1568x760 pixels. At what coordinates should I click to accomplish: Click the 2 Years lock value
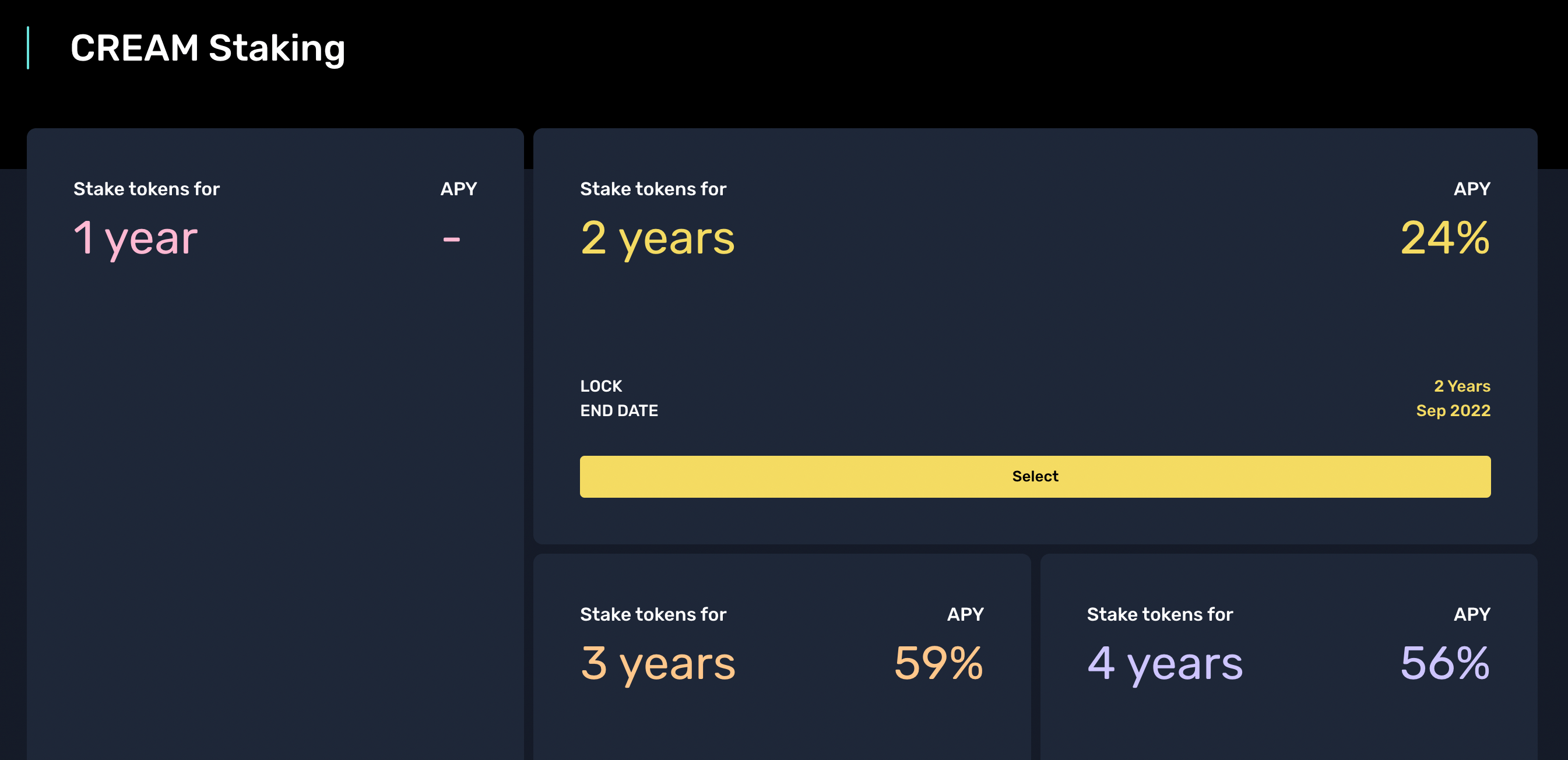point(1461,386)
